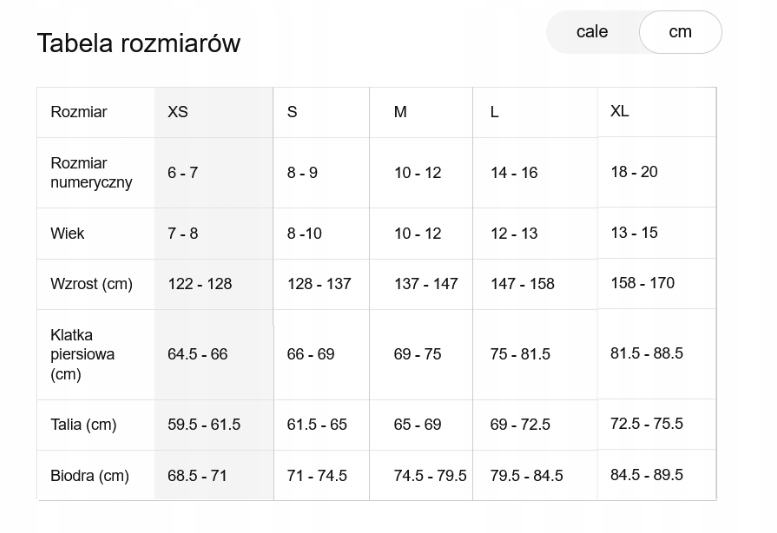The height and width of the screenshot is (533, 777).
Task: Select the XL size column header
Action: 619,111
